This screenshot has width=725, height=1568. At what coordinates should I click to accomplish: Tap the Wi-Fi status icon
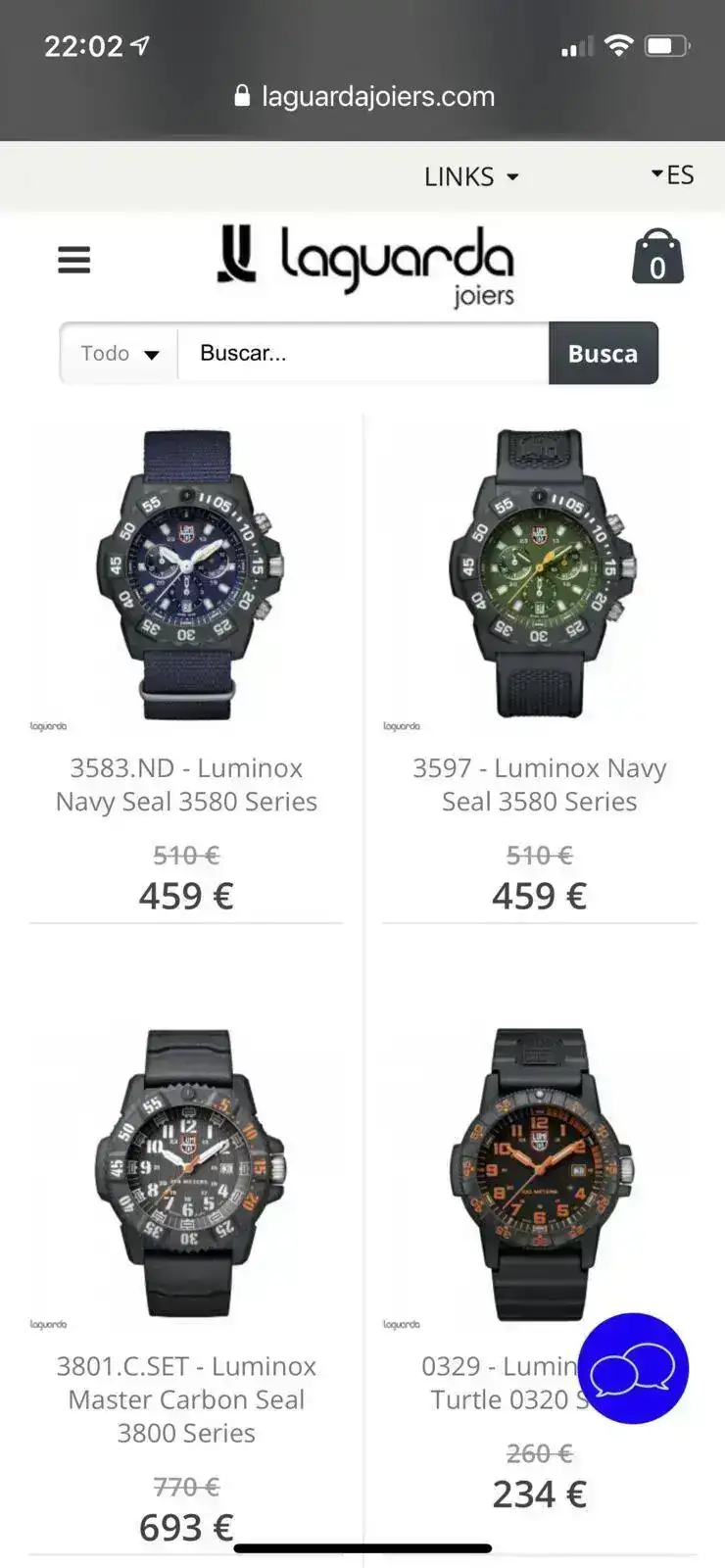618,45
